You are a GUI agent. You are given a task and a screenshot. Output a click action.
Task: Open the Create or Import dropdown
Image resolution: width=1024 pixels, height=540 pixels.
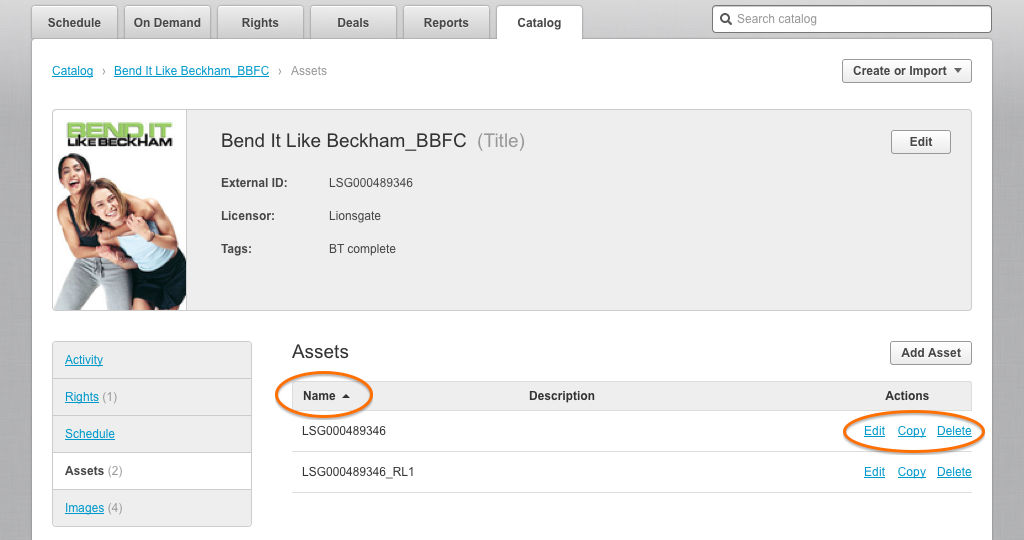907,71
